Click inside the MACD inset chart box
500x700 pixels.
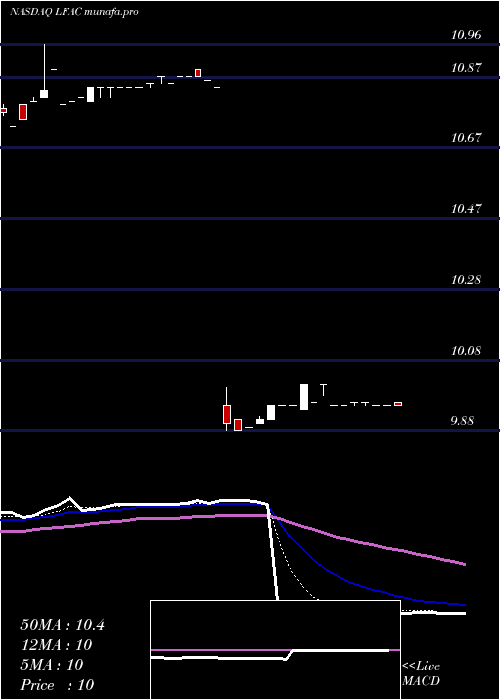(275, 650)
